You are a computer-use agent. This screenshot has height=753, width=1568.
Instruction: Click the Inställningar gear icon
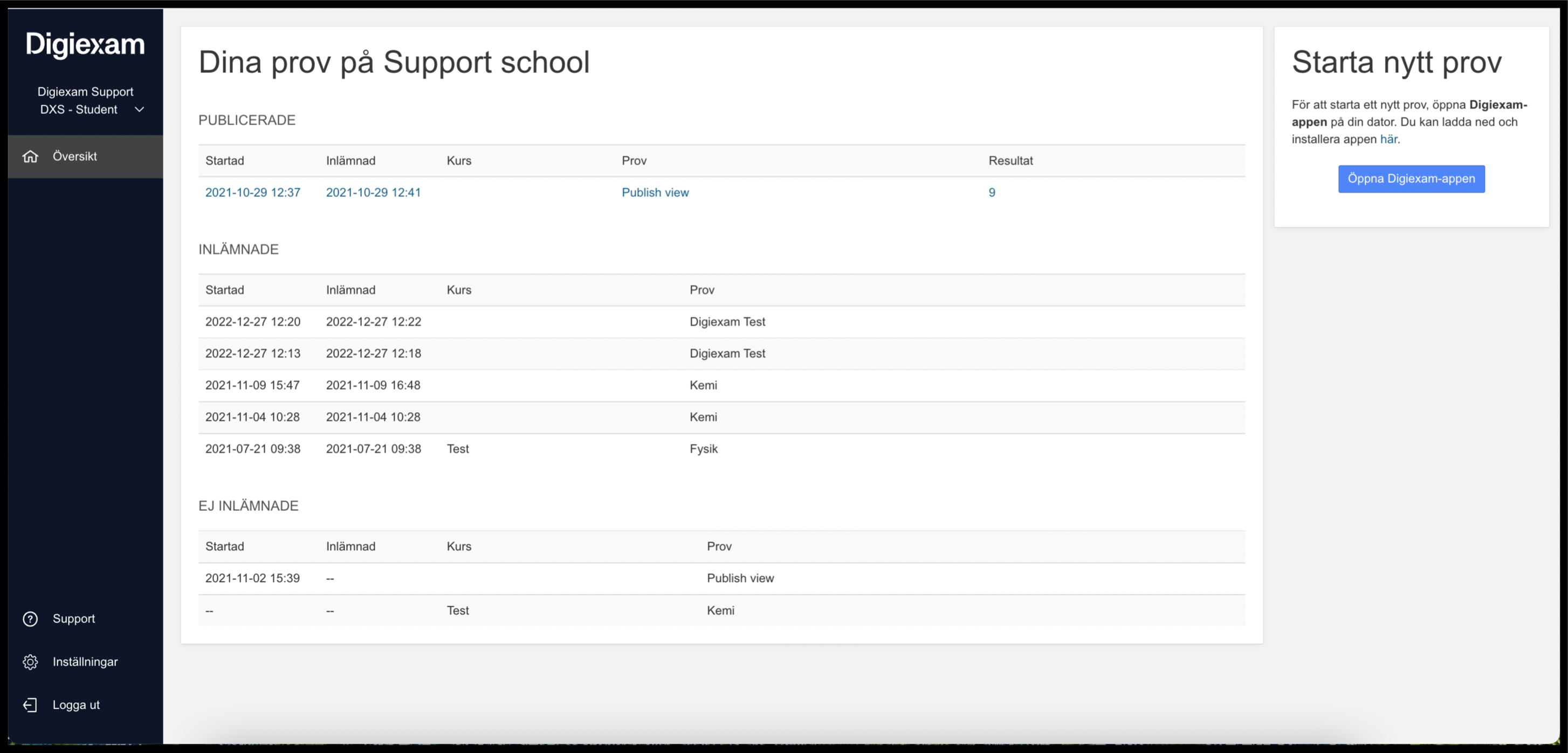tap(30, 662)
